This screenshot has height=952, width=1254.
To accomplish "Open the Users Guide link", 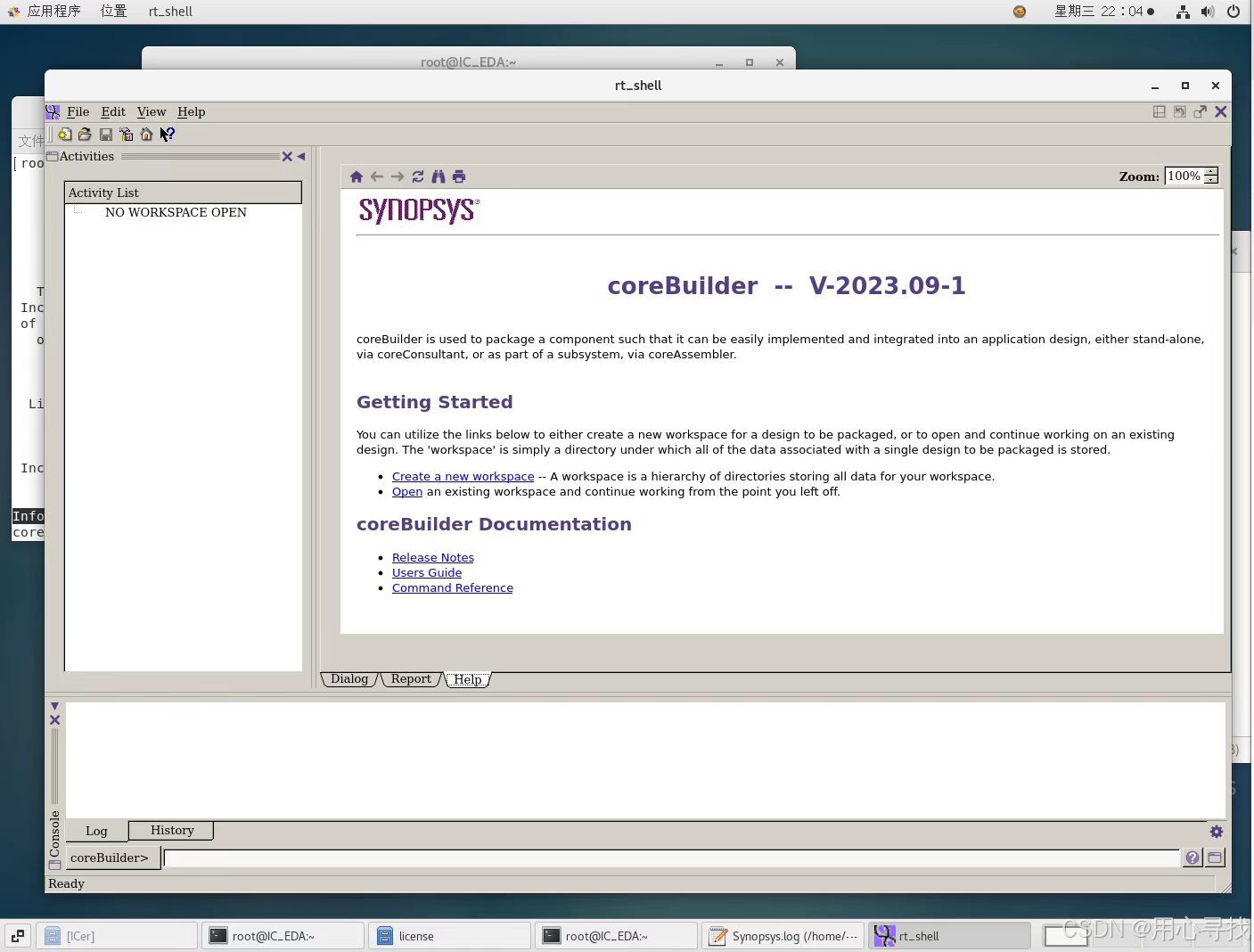I will coord(427,573).
